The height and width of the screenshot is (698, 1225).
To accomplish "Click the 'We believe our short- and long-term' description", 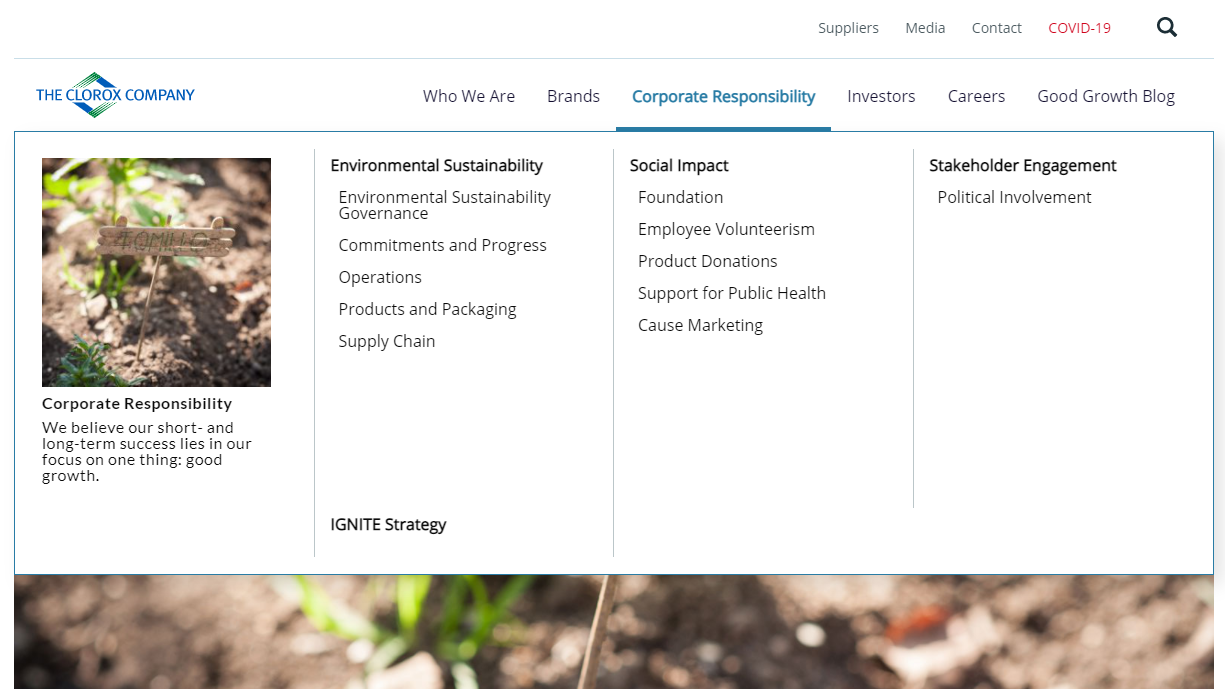I will pyautogui.click(x=147, y=452).
